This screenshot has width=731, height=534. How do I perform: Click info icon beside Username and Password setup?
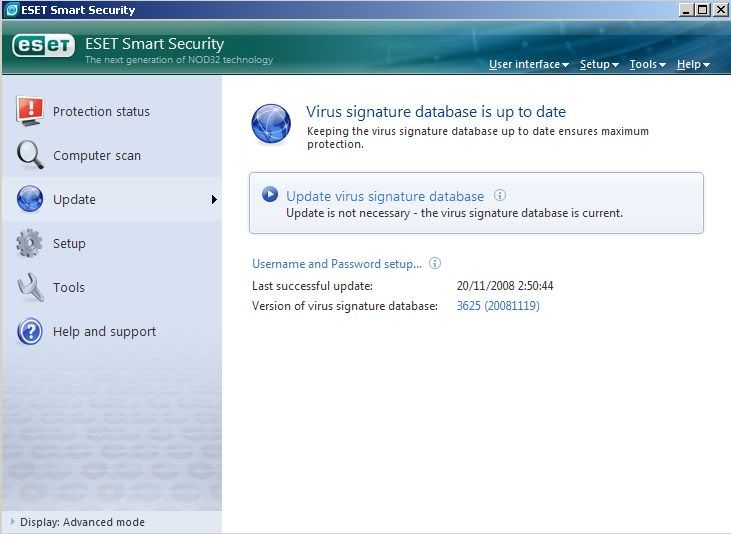pyautogui.click(x=434, y=263)
